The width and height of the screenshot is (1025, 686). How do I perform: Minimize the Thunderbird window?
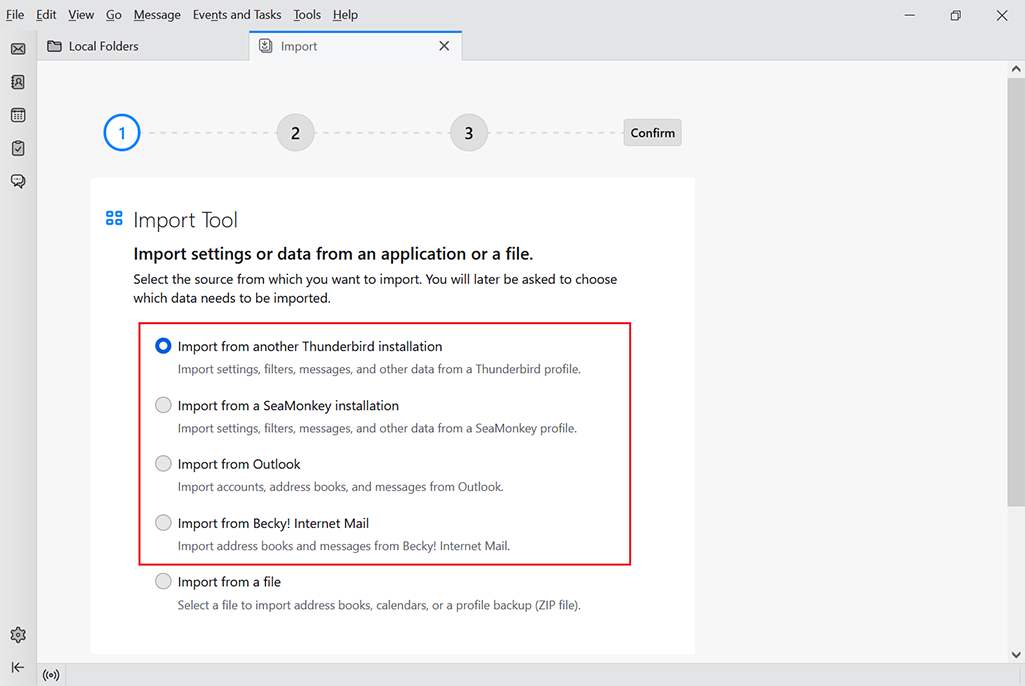909,15
